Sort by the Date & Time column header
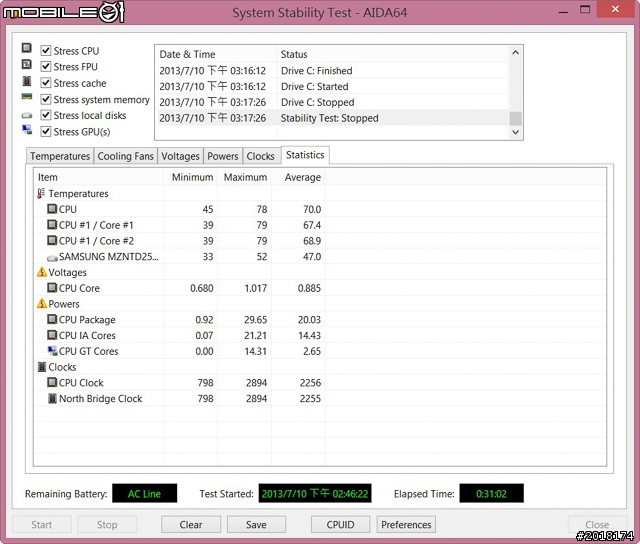640x544 pixels. tap(216, 54)
